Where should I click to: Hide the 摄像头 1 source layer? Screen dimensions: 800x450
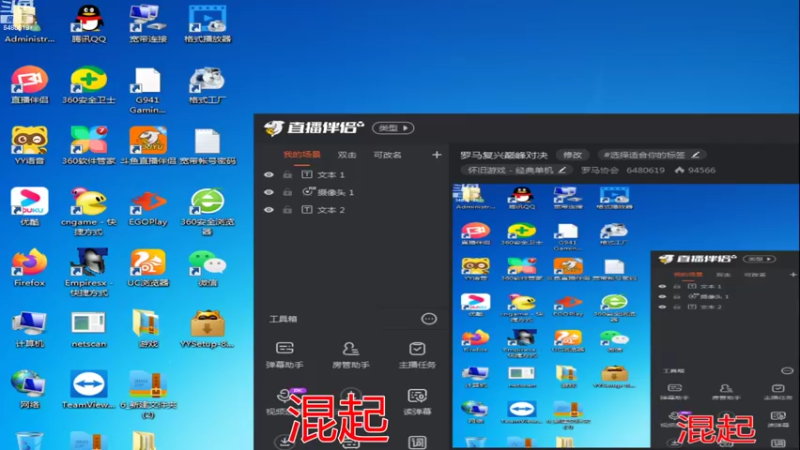(x=269, y=192)
